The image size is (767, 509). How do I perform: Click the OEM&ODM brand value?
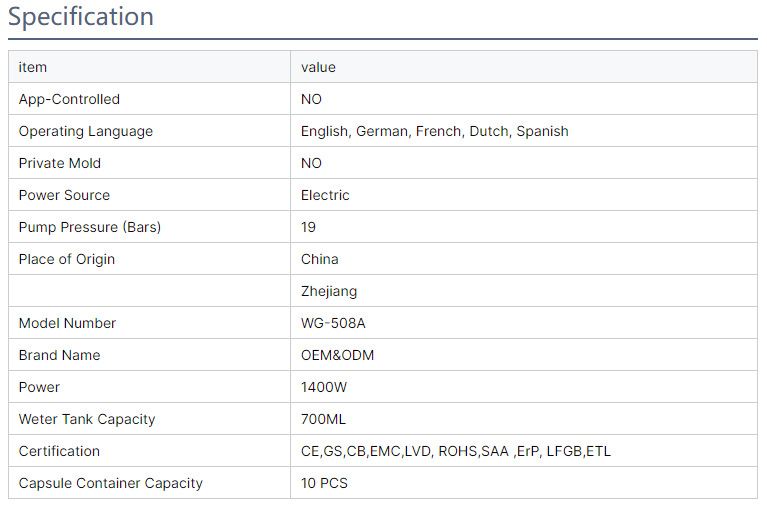338,355
